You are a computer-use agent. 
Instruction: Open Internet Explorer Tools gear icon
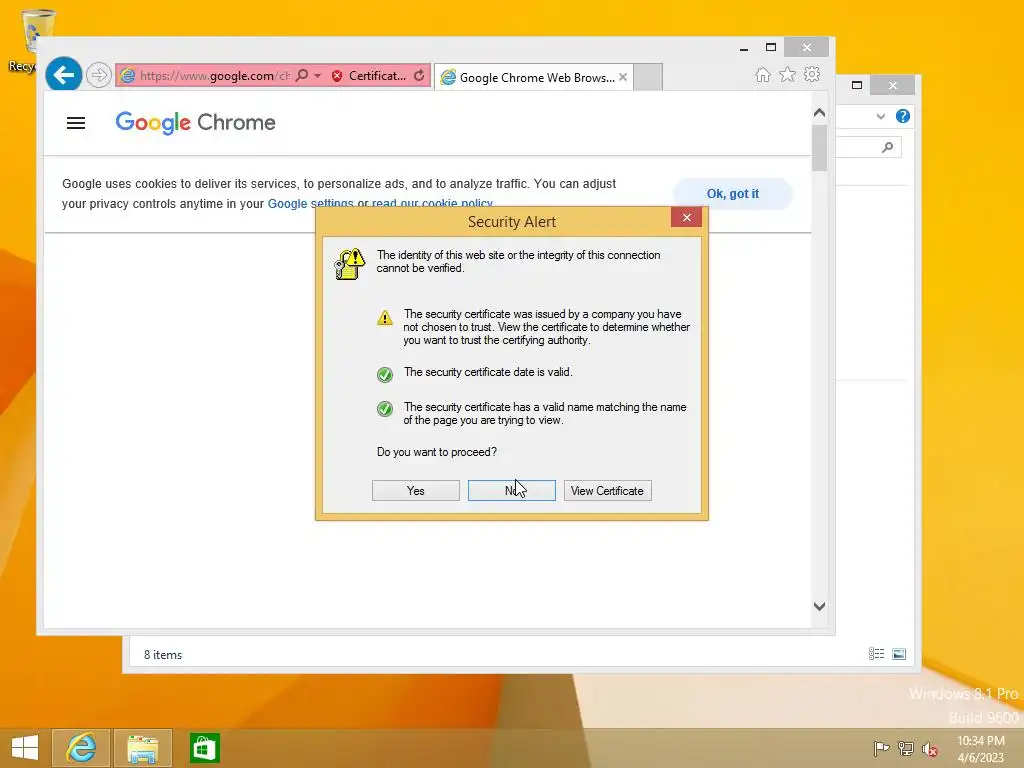[x=812, y=74]
